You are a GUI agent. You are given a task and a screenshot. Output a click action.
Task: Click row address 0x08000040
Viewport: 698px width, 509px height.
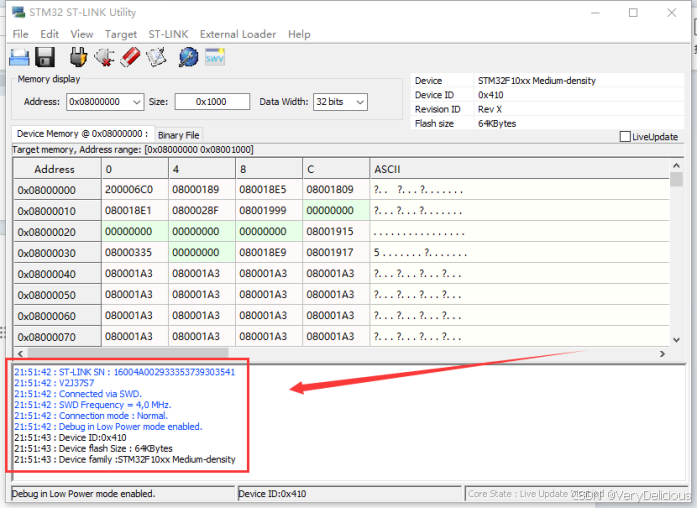[x=57, y=274]
